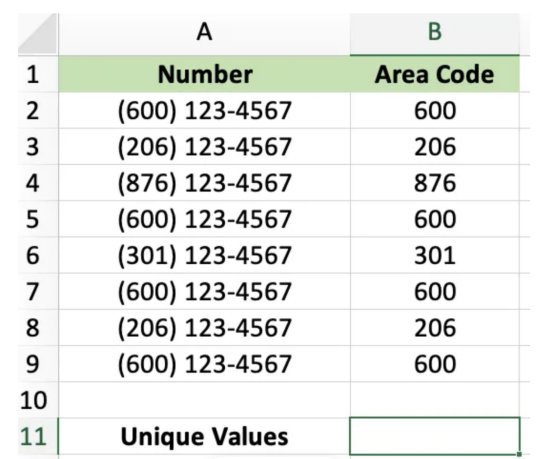Select the Unique Values label cell
Screen dimensions: 554x459
[x=204, y=436]
